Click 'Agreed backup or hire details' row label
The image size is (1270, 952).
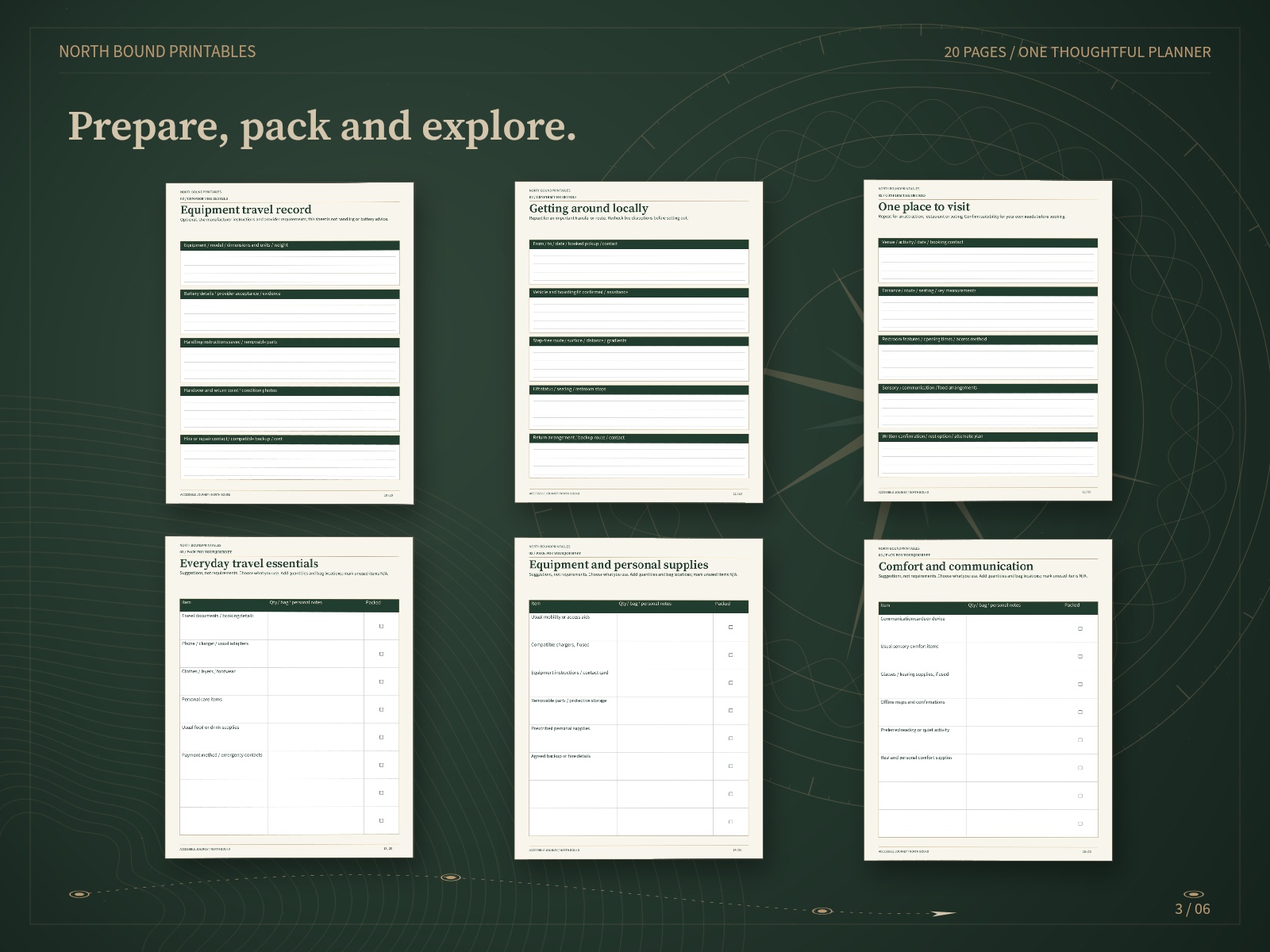(x=561, y=756)
